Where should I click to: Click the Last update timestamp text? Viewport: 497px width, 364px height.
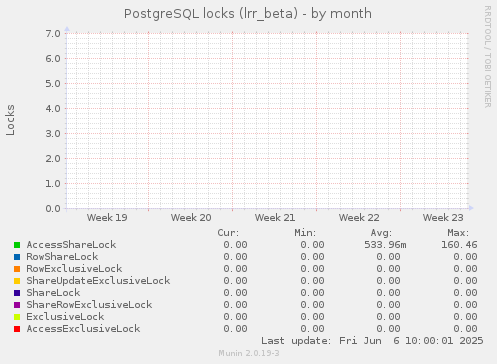tap(372, 341)
